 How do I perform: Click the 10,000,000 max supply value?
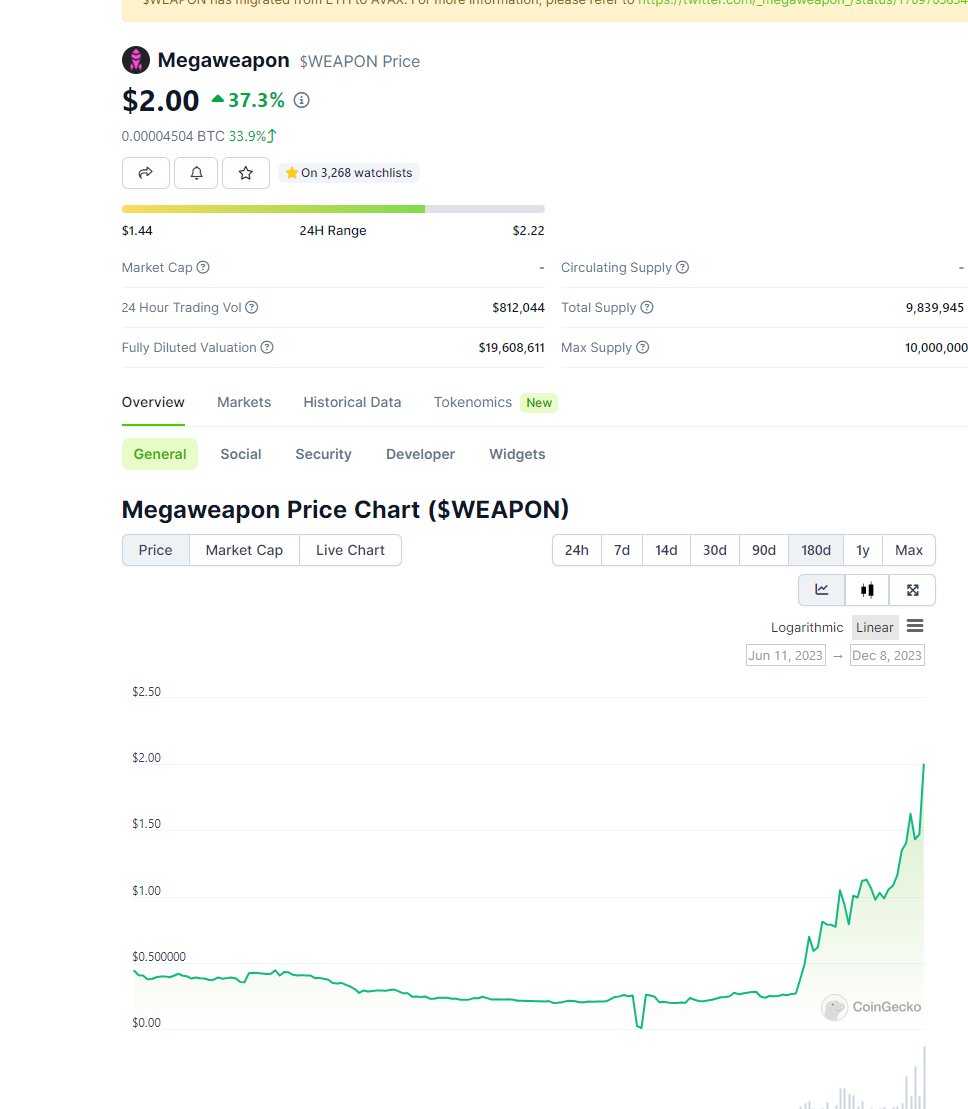tap(936, 347)
